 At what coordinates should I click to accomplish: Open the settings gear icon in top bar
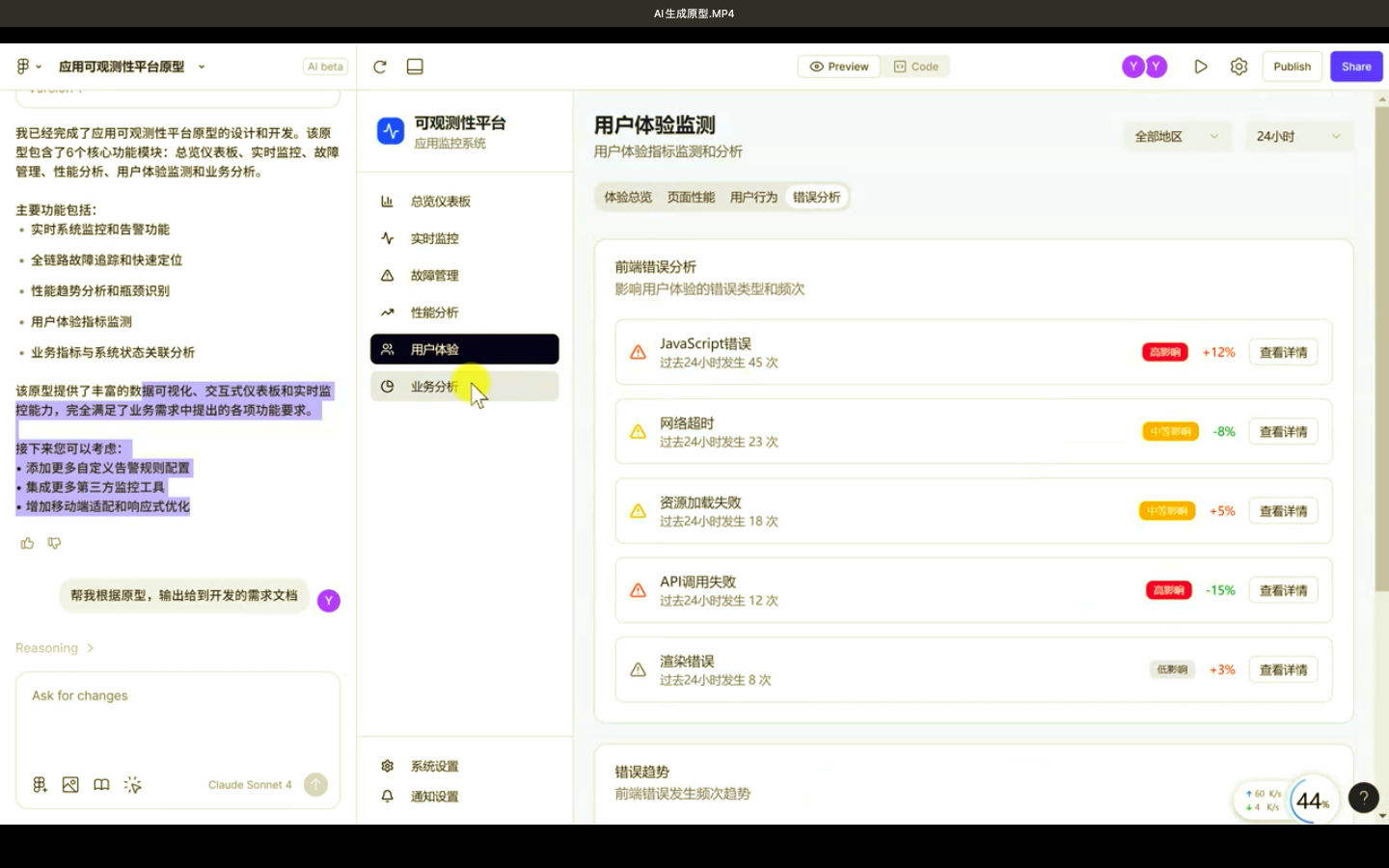pos(1239,67)
